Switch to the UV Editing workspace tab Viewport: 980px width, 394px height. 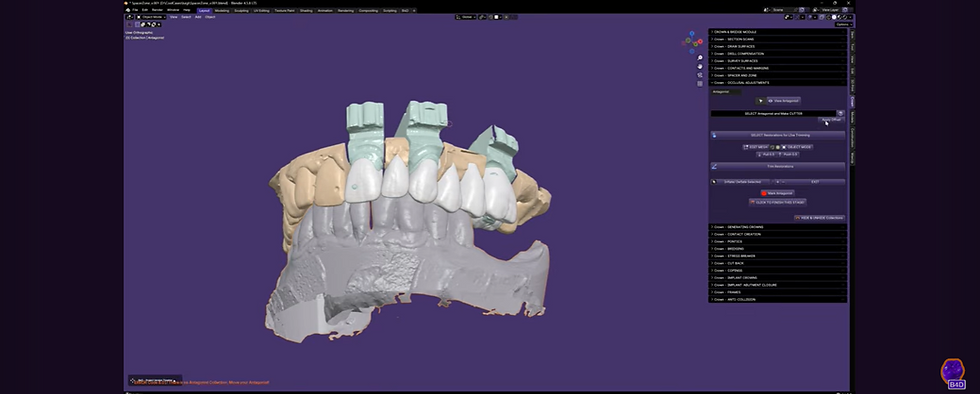click(261, 10)
